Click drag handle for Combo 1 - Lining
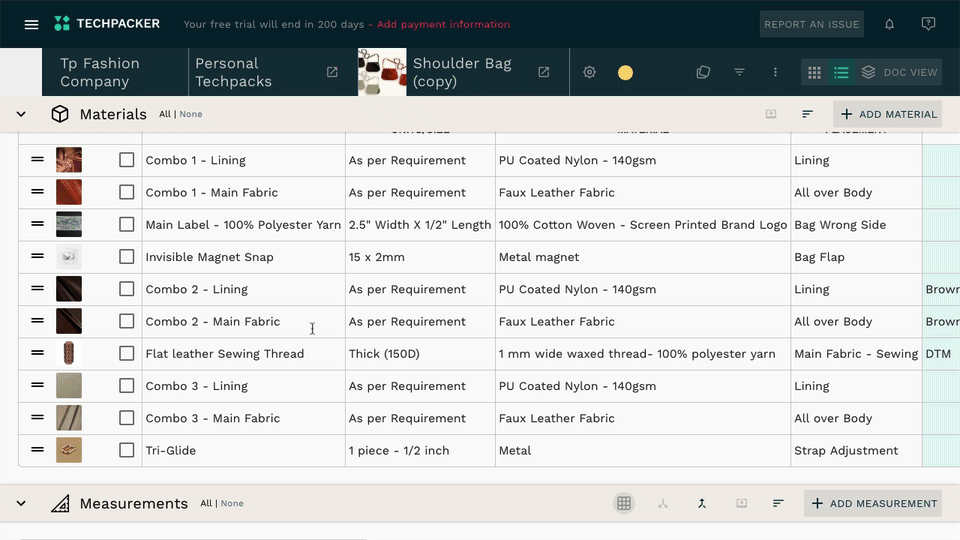This screenshot has height=540, width=960. 37,159
